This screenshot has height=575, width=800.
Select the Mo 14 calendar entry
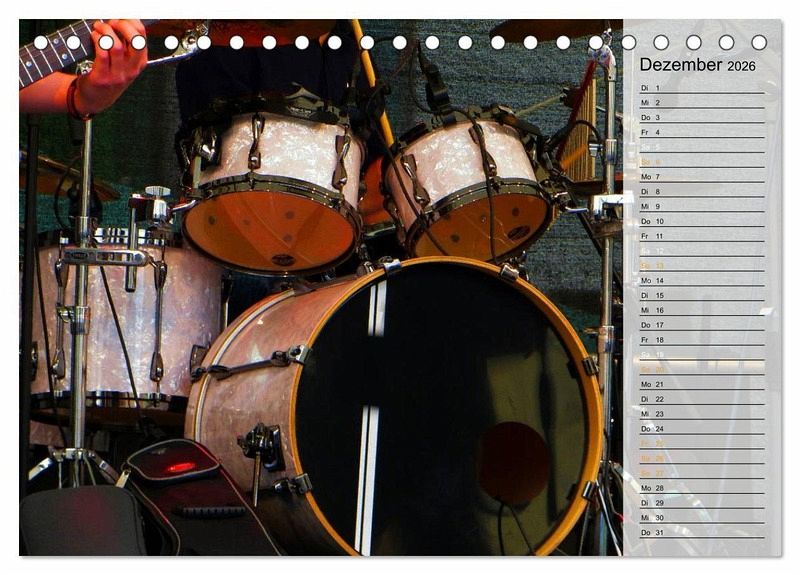pyautogui.click(x=700, y=280)
